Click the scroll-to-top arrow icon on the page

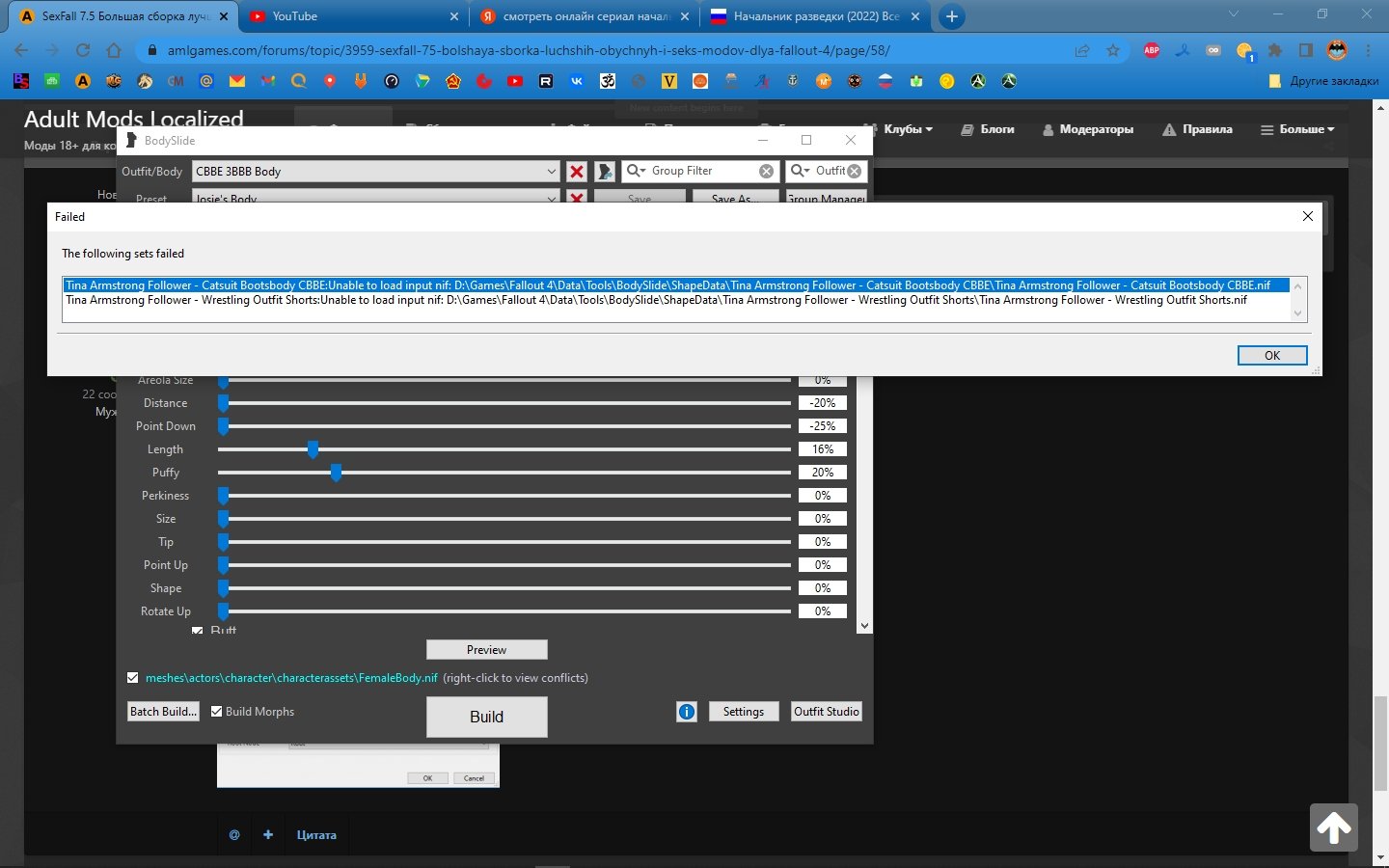pyautogui.click(x=1333, y=827)
